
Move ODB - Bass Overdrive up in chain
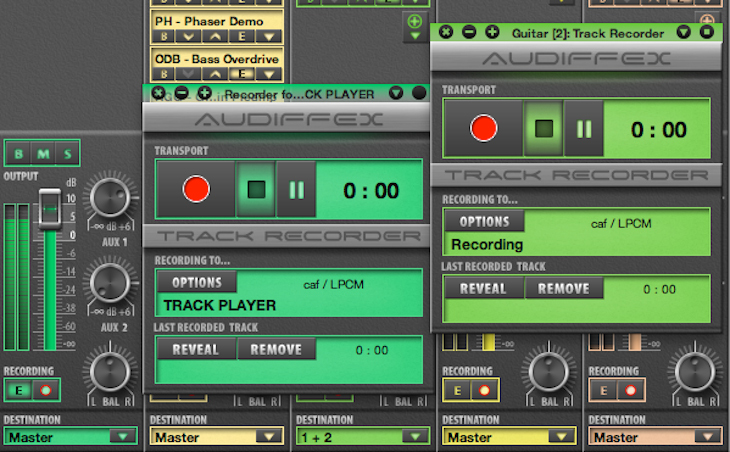coord(215,74)
